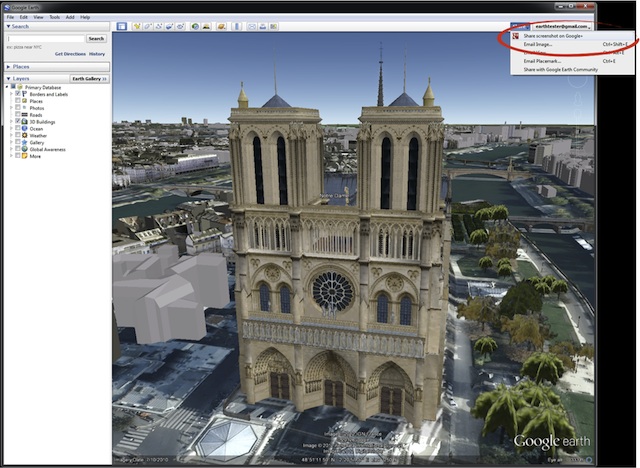Uncheck the 3D Buildings layer

18,122
